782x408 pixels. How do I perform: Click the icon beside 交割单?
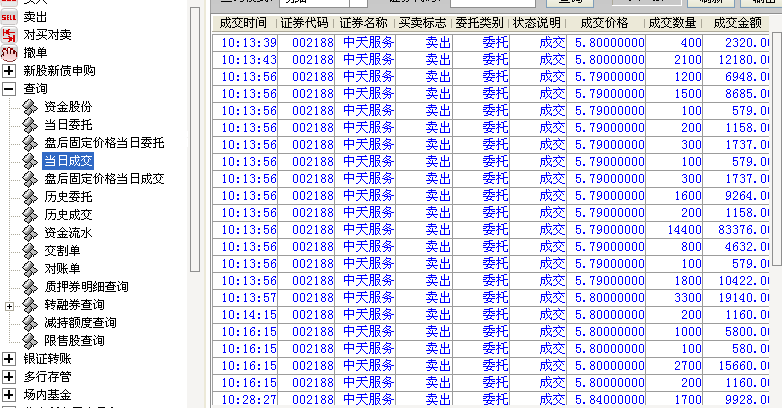coord(30,250)
